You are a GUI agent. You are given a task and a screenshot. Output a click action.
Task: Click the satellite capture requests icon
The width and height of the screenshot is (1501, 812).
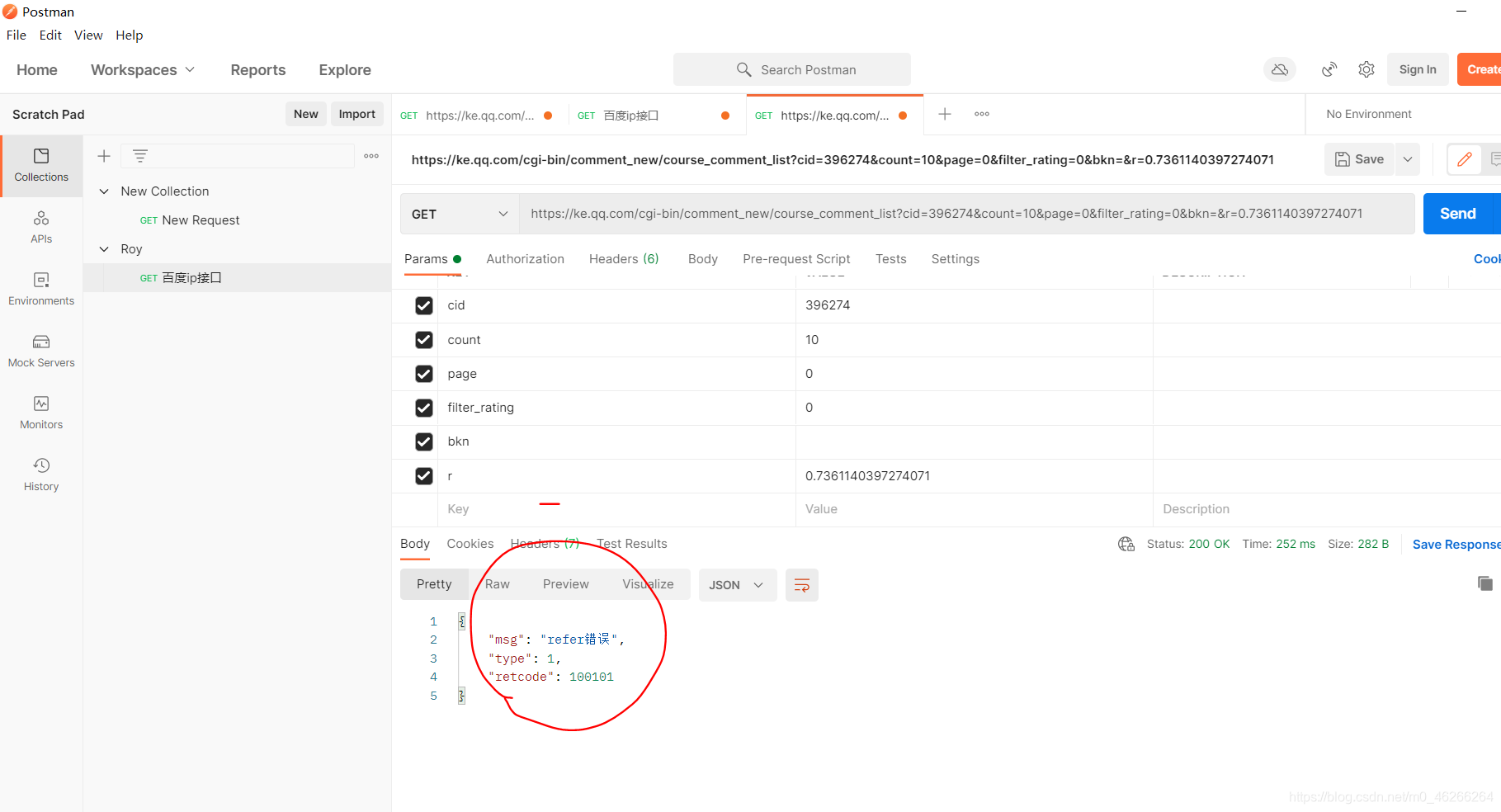click(1329, 70)
